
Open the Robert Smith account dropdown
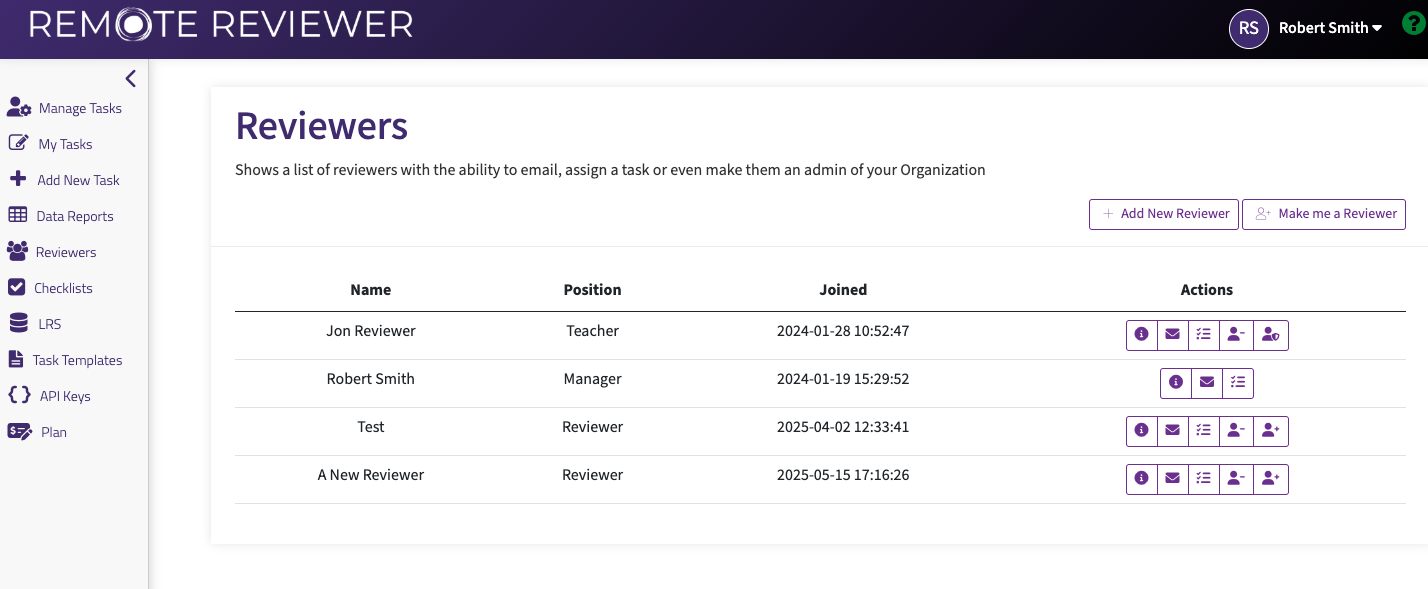(x=1330, y=28)
